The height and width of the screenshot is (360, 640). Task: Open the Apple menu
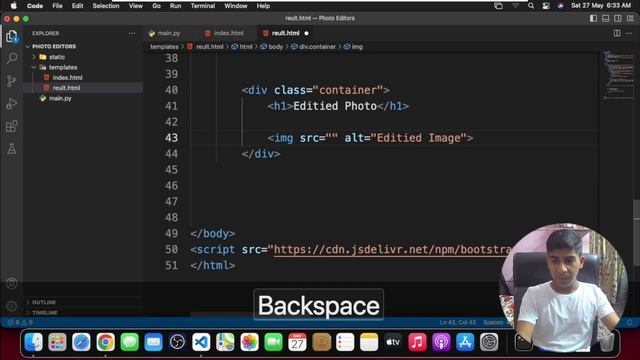click(14, 6)
